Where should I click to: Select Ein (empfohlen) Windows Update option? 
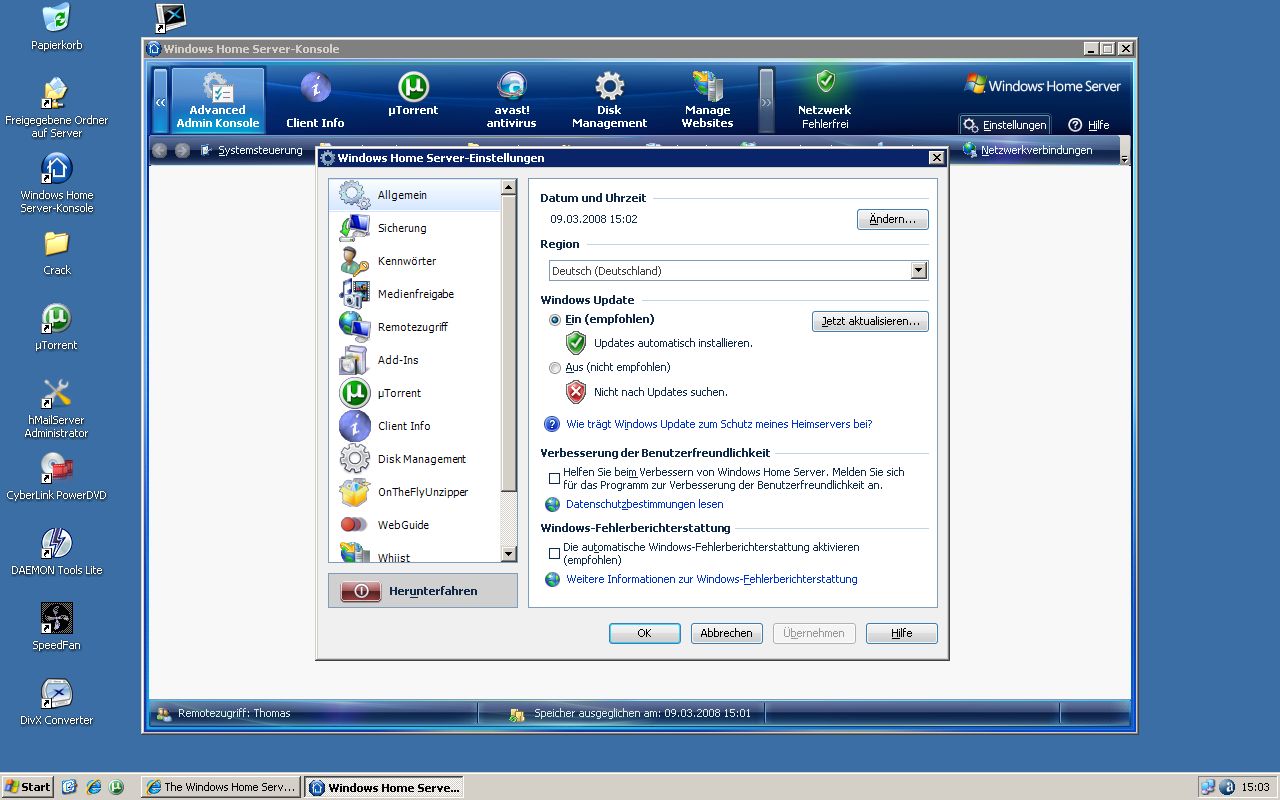click(555, 320)
